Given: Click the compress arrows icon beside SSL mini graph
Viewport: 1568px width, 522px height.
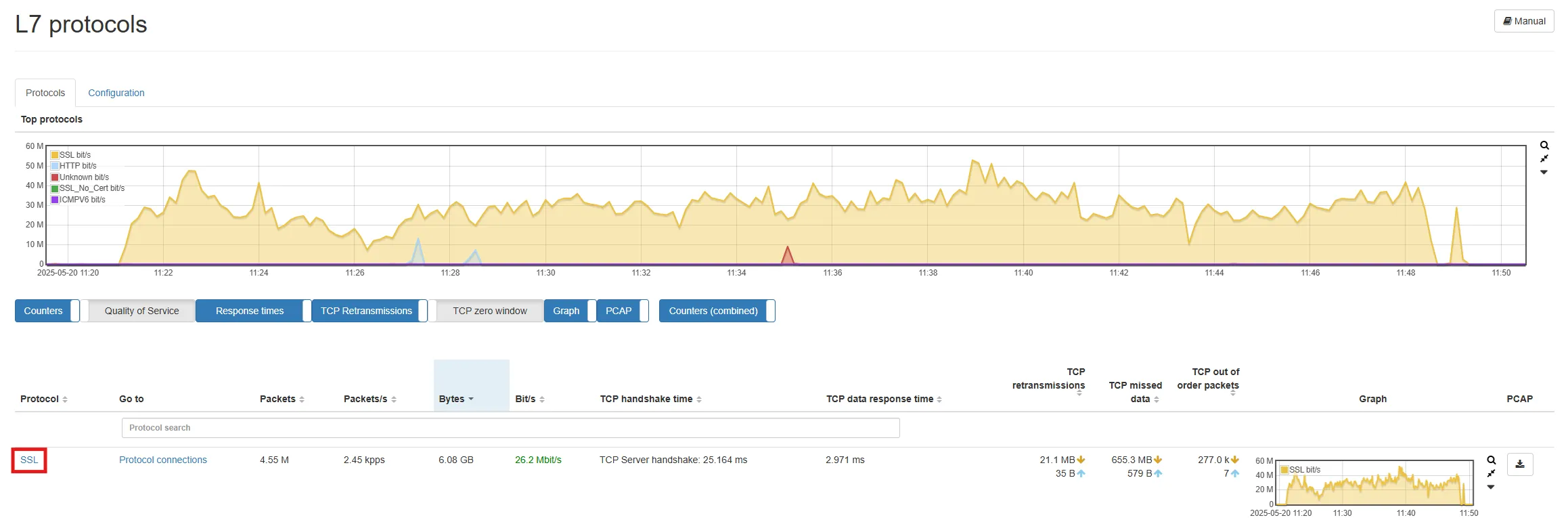Looking at the screenshot, I should tap(1491, 473).
